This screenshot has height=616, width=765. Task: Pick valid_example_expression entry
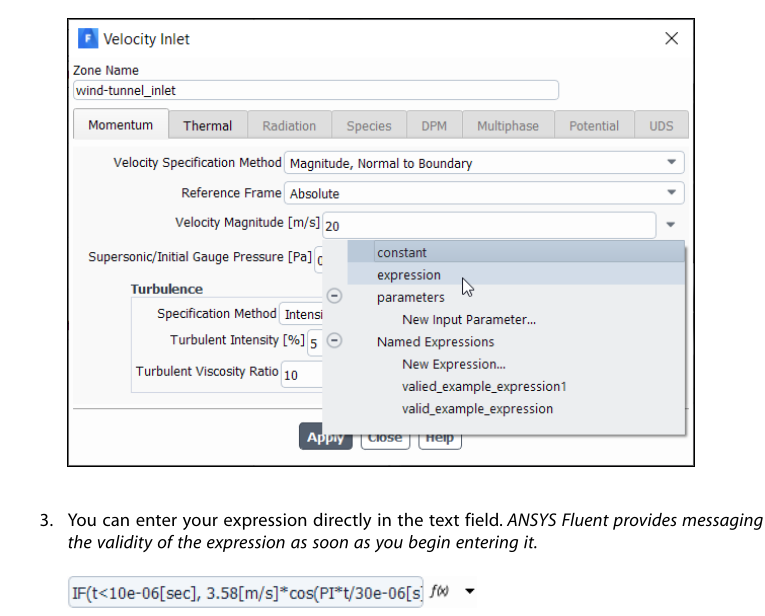(477, 409)
